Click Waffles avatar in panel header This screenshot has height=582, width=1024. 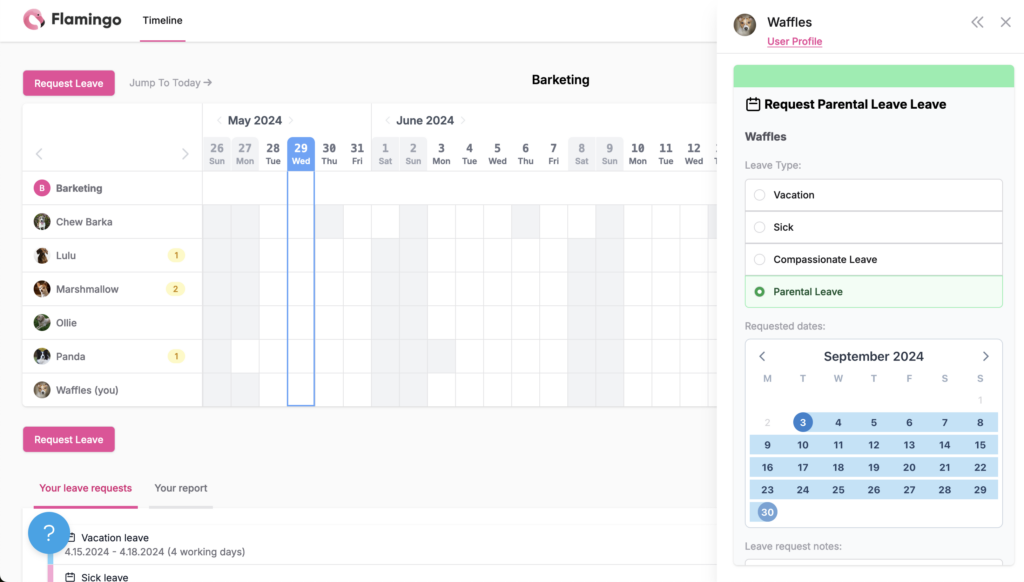744,25
